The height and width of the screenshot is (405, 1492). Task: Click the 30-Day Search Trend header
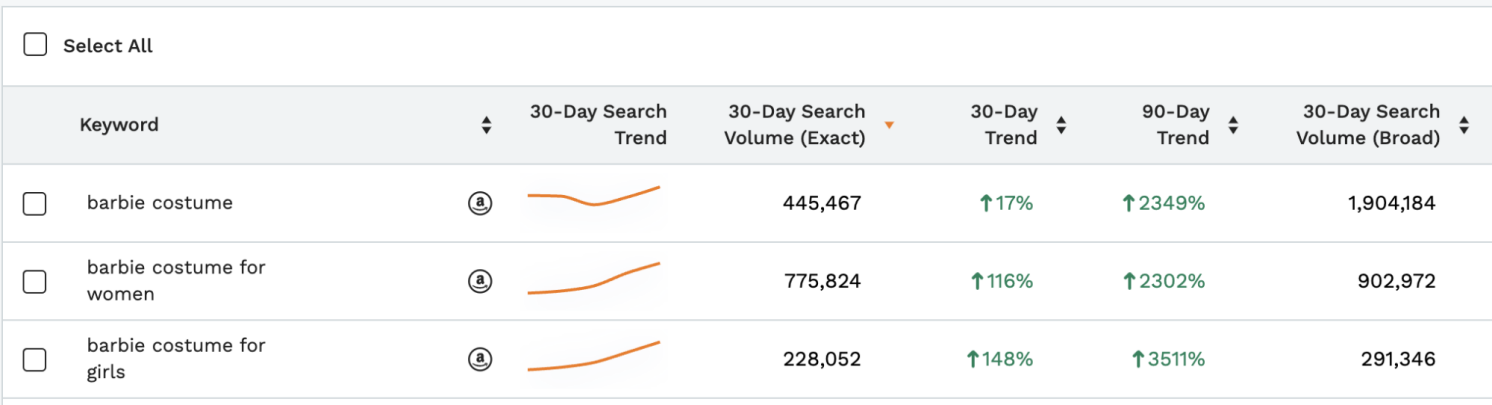click(x=598, y=125)
